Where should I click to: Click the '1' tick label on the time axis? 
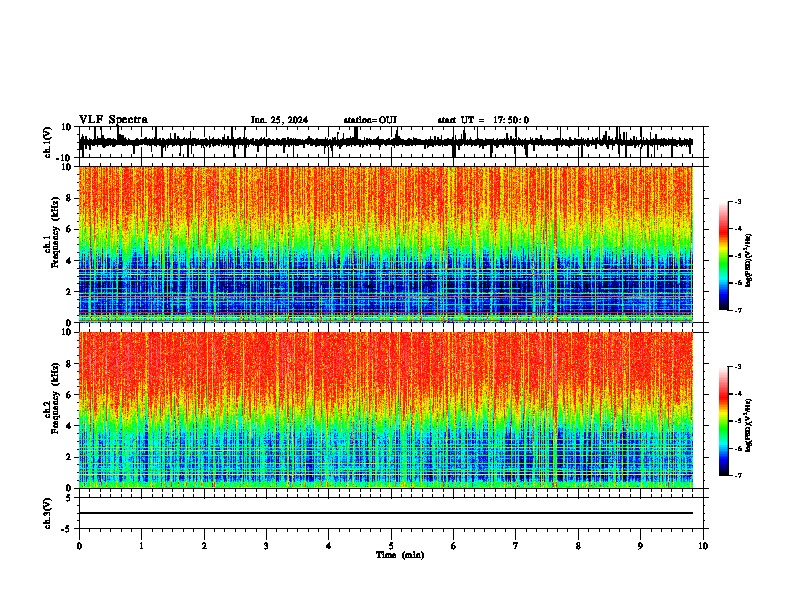(x=141, y=546)
